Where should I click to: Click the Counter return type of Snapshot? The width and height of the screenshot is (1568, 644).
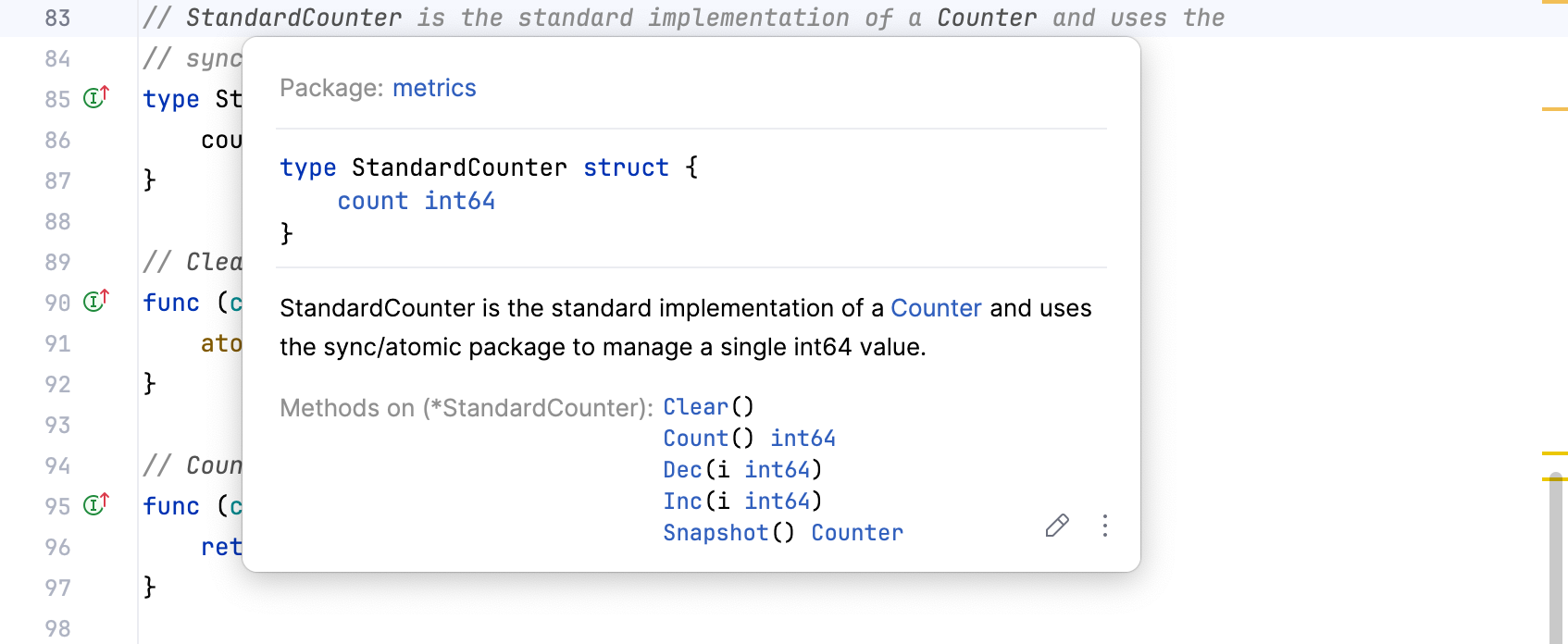tap(857, 533)
